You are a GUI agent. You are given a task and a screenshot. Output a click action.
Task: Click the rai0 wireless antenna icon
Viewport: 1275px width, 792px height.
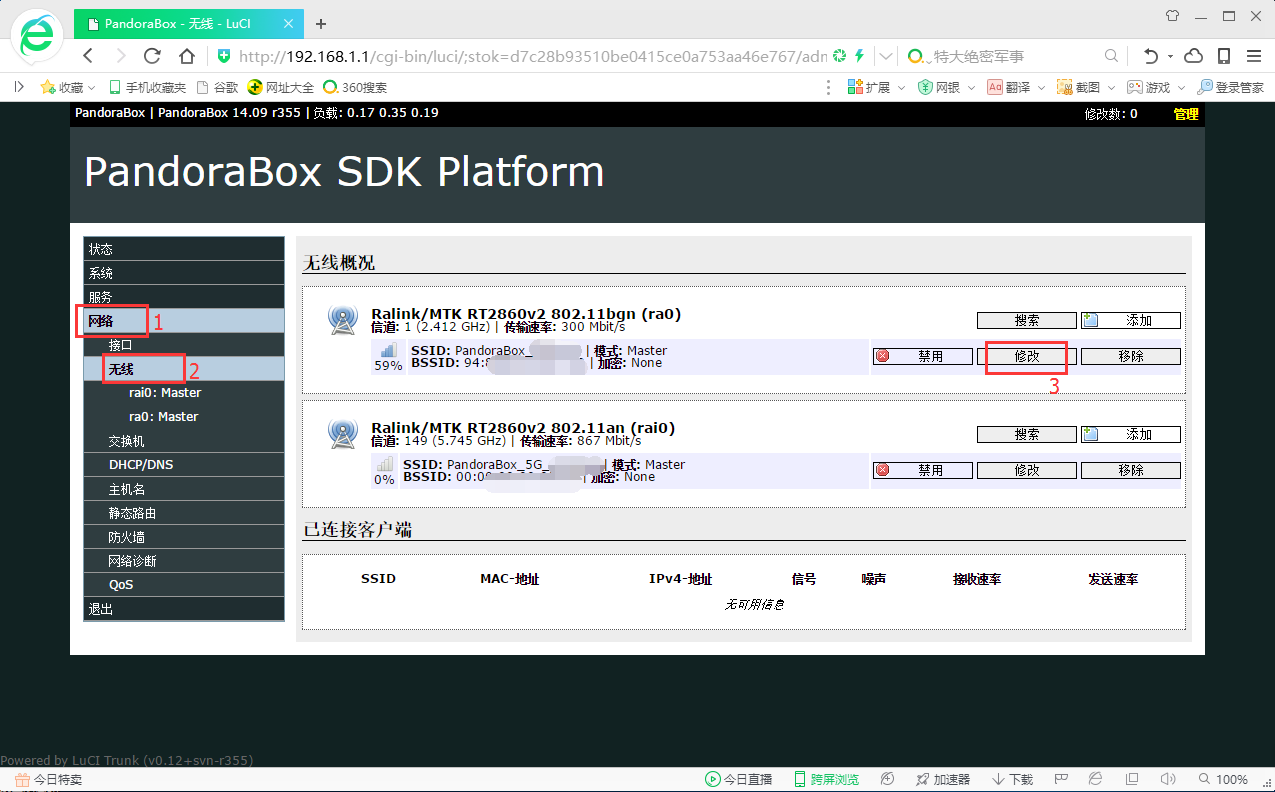tap(342, 434)
